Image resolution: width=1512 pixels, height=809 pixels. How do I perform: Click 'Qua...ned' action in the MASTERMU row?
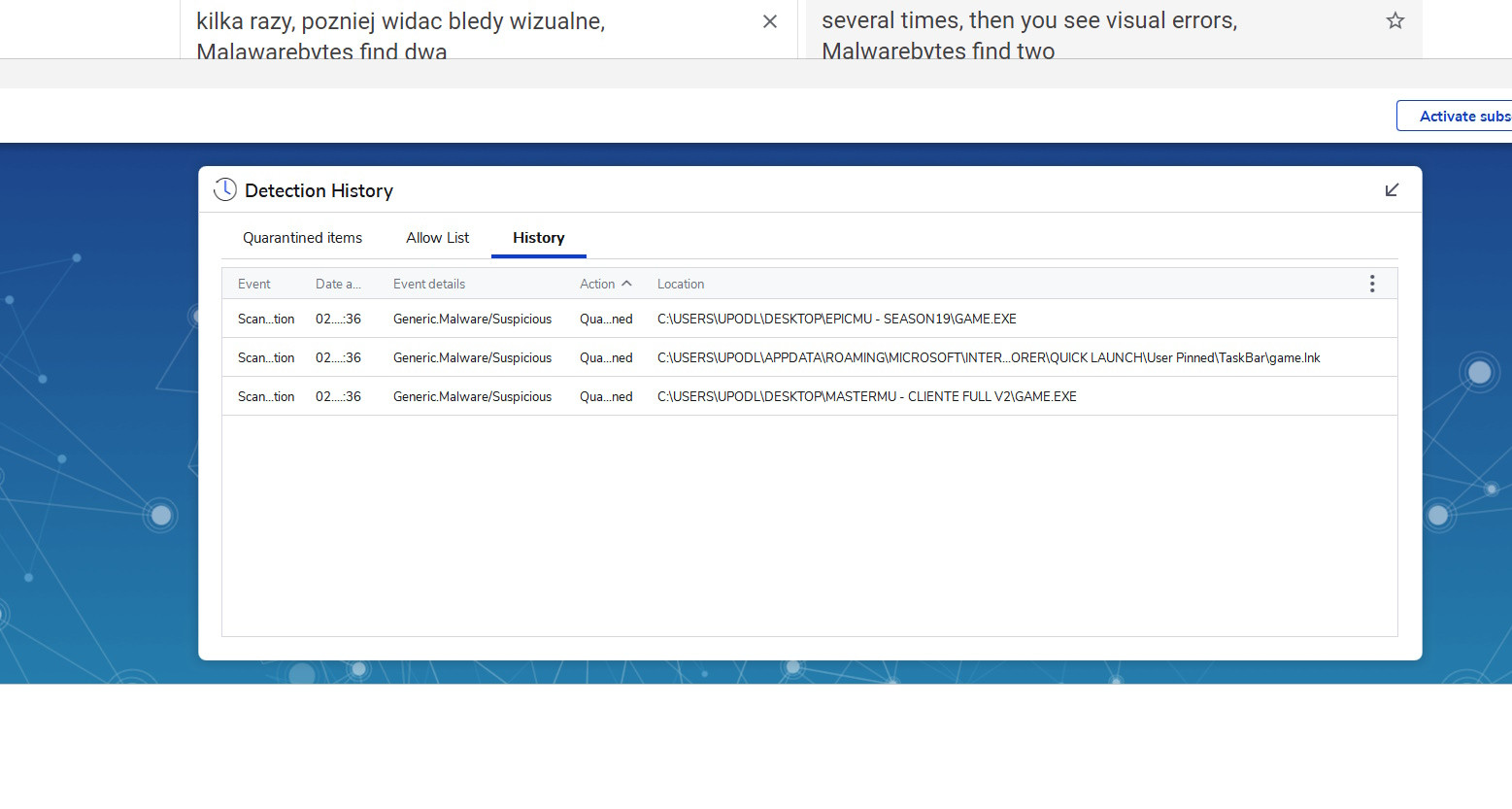coord(606,396)
